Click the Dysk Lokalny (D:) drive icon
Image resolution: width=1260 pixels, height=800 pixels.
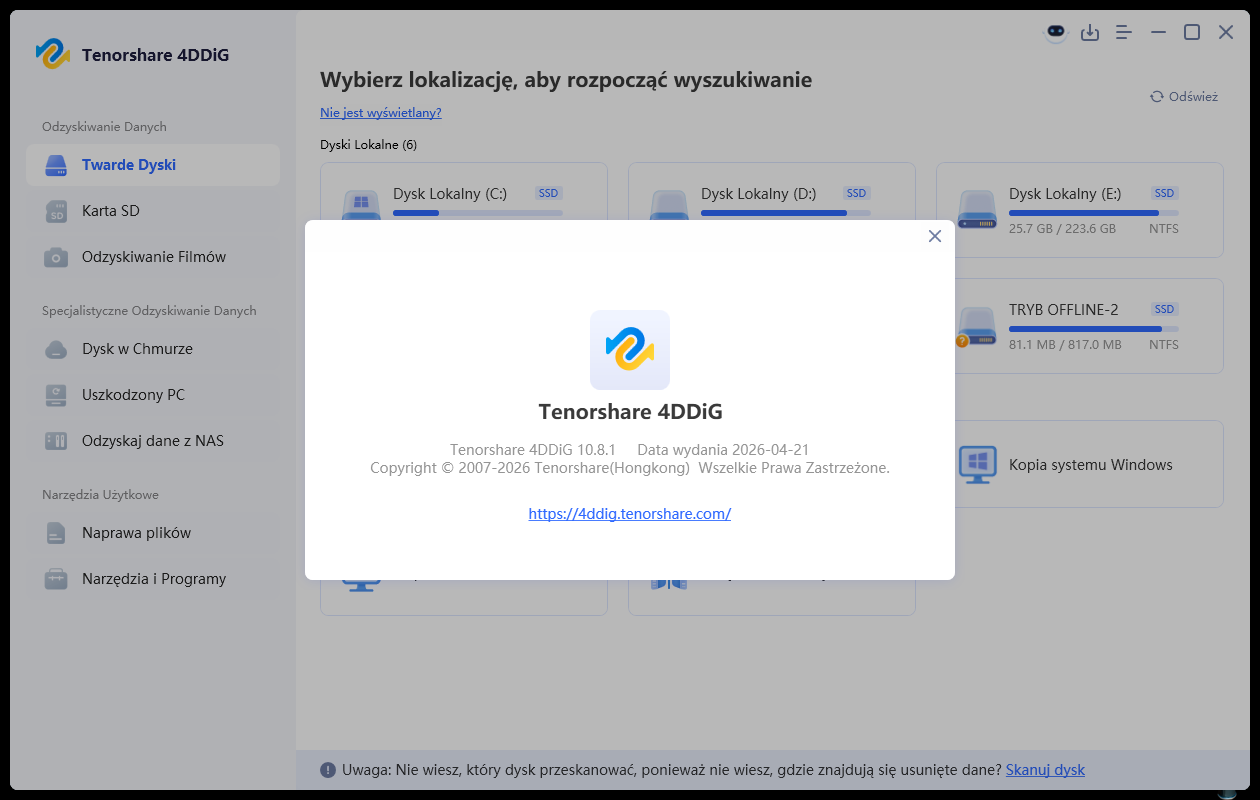tap(669, 204)
